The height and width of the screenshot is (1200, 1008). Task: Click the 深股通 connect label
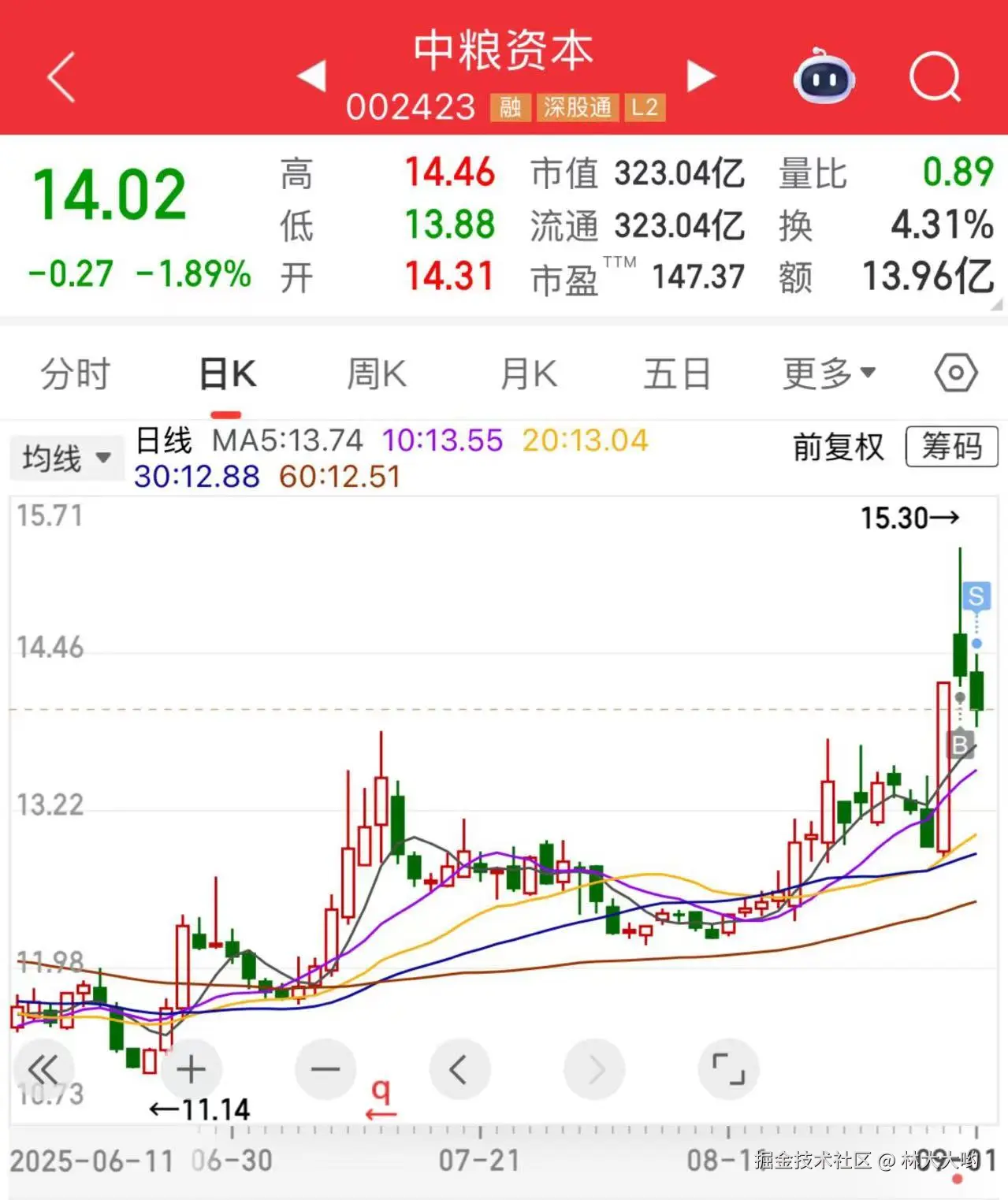[577, 107]
